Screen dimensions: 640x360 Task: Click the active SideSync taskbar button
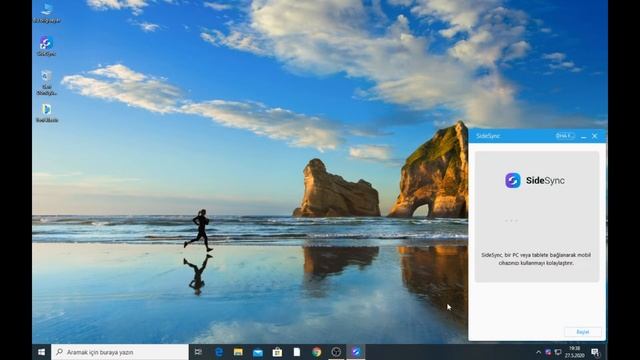356,352
